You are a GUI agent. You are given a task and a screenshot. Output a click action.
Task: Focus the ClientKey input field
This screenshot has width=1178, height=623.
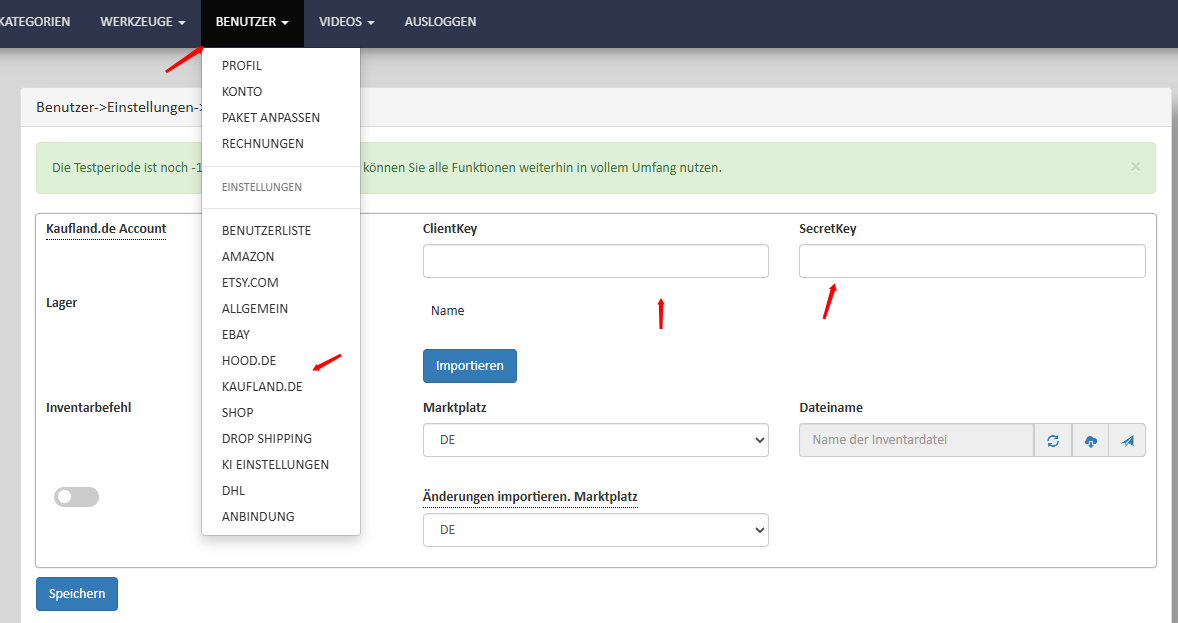[595, 261]
